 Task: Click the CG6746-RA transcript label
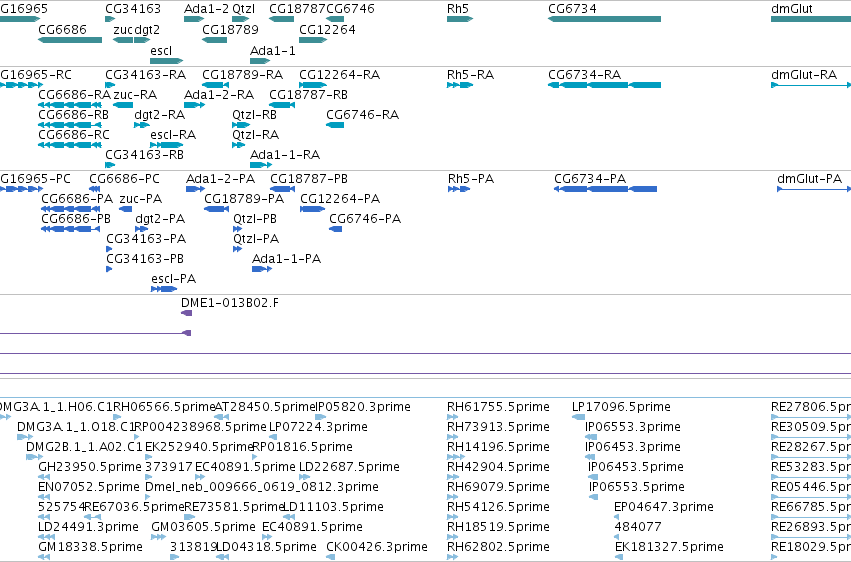click(363, 115)
